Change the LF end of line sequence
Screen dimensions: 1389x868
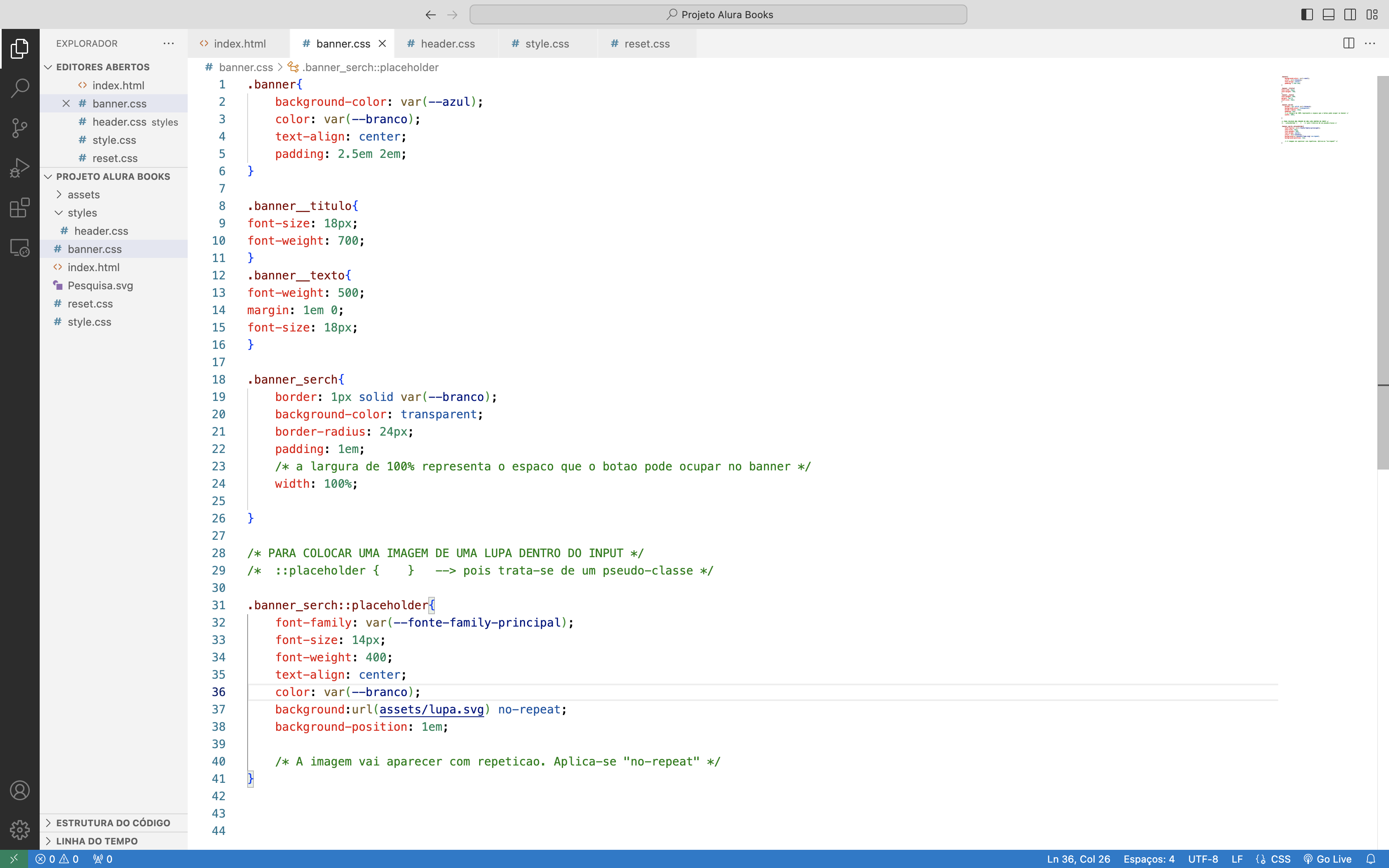pos(1237,859)
